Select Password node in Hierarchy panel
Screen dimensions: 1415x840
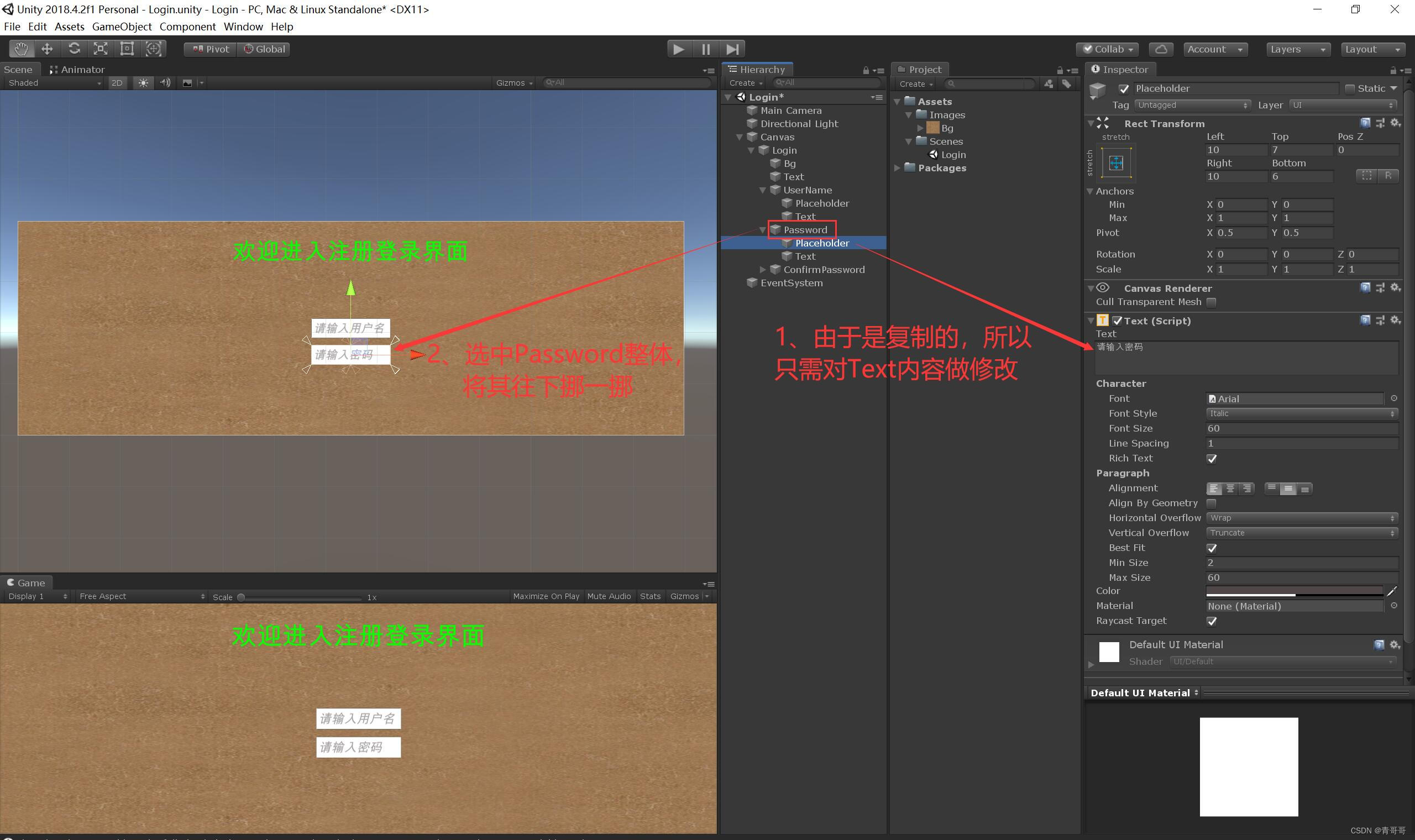click(804, 229)
